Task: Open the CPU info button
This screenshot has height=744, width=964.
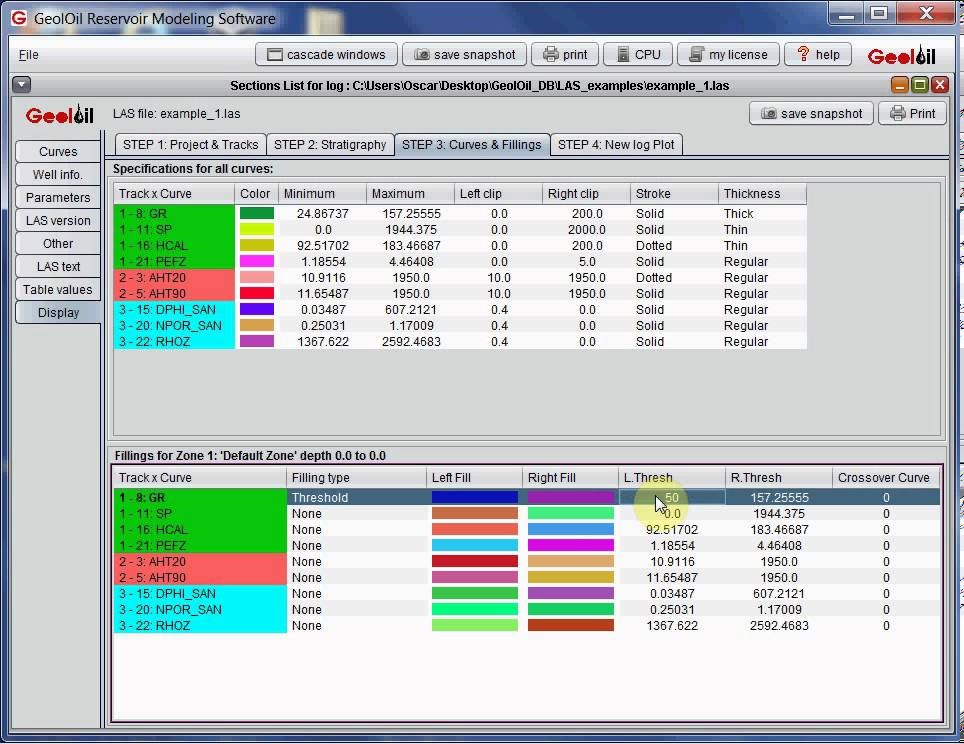Action: (x=638, y=55)
